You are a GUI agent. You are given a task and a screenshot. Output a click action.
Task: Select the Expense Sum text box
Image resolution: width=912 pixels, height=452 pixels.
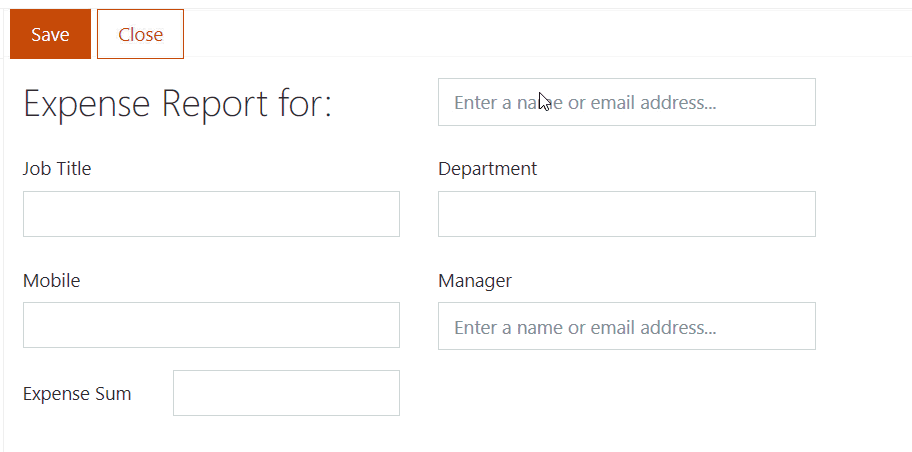pos(286,393)
